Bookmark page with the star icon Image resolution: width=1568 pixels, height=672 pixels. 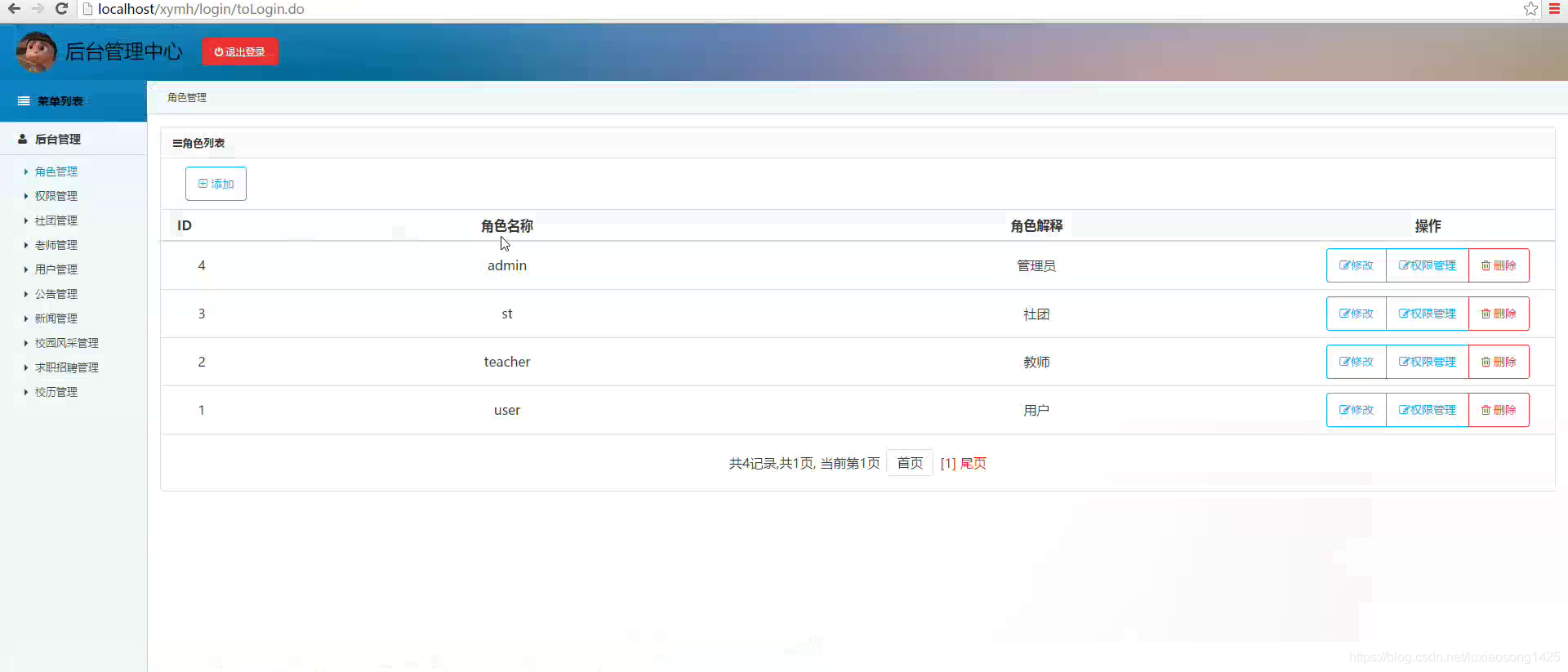1530,9
